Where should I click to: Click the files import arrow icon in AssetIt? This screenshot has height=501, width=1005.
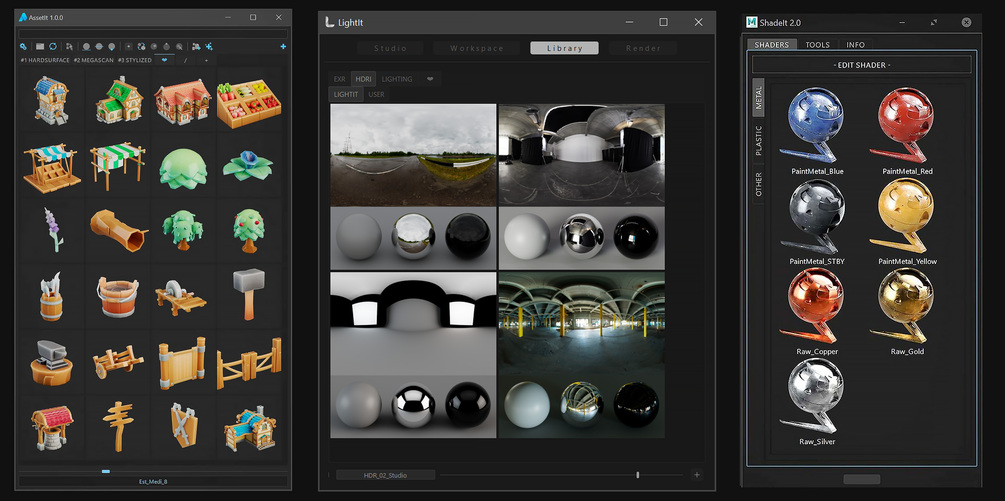(196, 47)
